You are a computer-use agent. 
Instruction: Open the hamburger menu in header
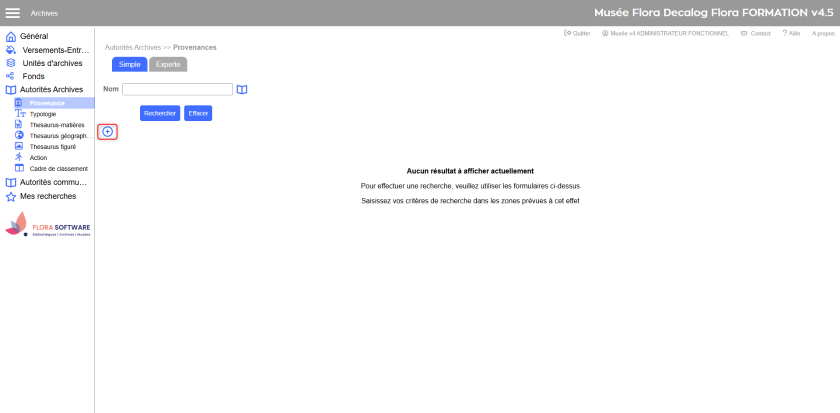pyautogui.click(x=13, y=13)
